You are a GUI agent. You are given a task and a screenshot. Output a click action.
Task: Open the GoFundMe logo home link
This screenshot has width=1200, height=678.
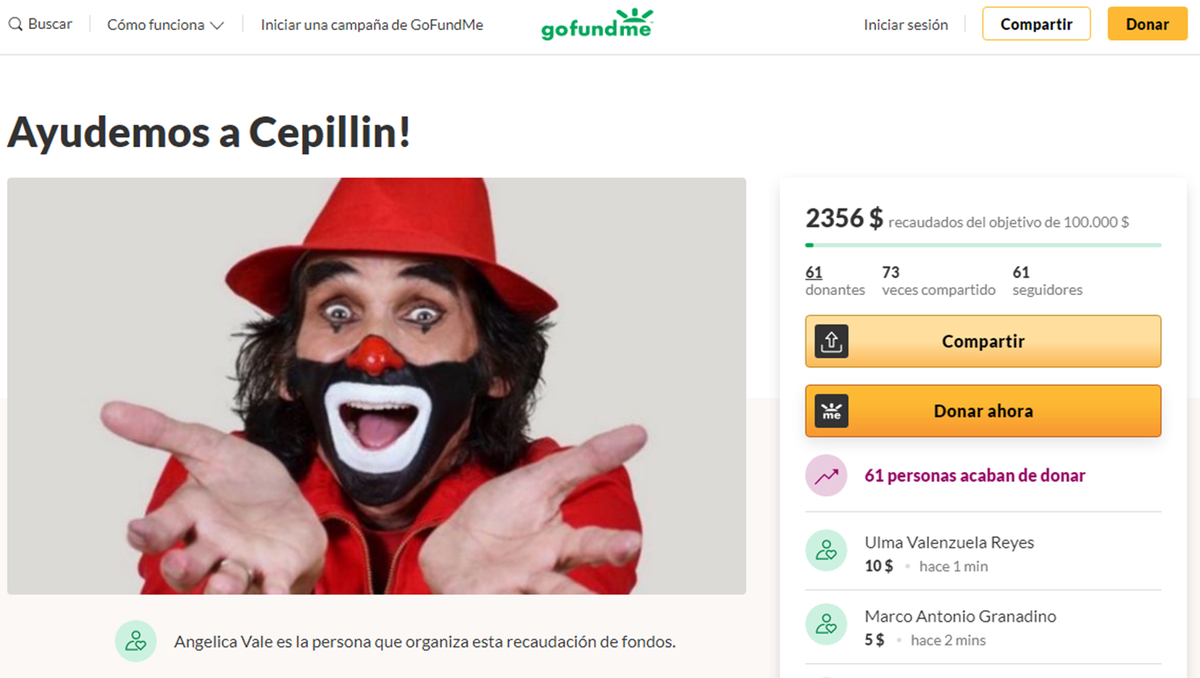pos(597,24)
